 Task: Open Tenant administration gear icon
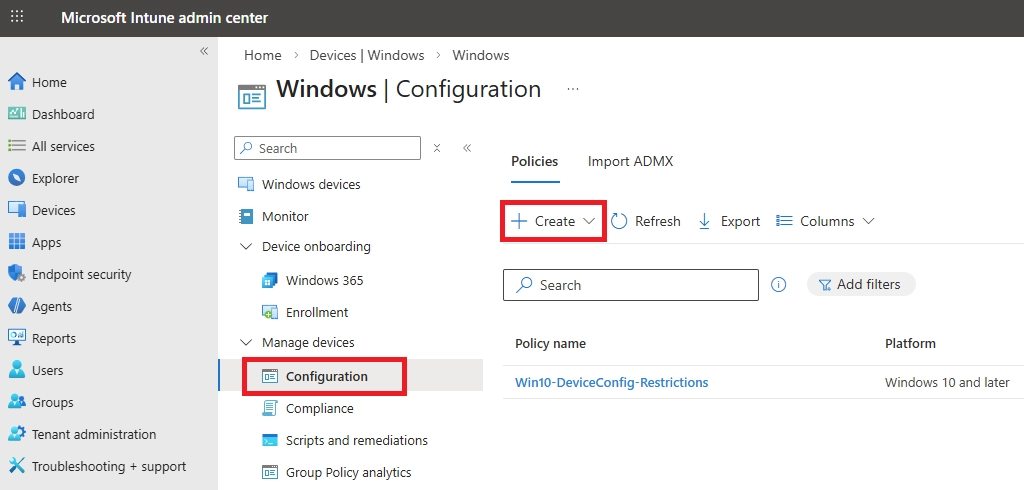click(17, 434)
